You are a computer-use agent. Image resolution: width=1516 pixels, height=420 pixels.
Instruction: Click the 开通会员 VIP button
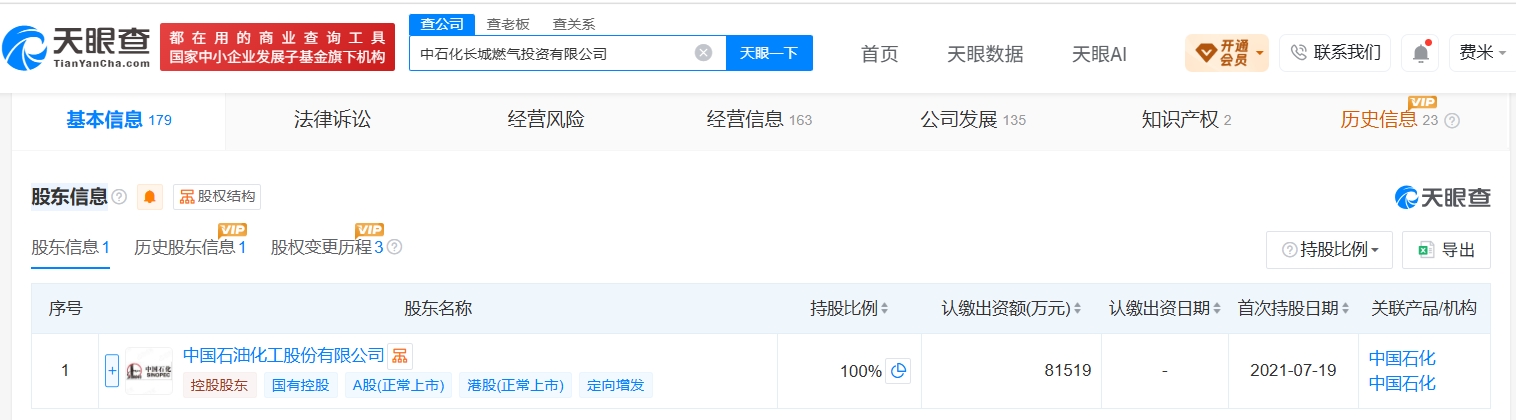(x=1226, y=53)
